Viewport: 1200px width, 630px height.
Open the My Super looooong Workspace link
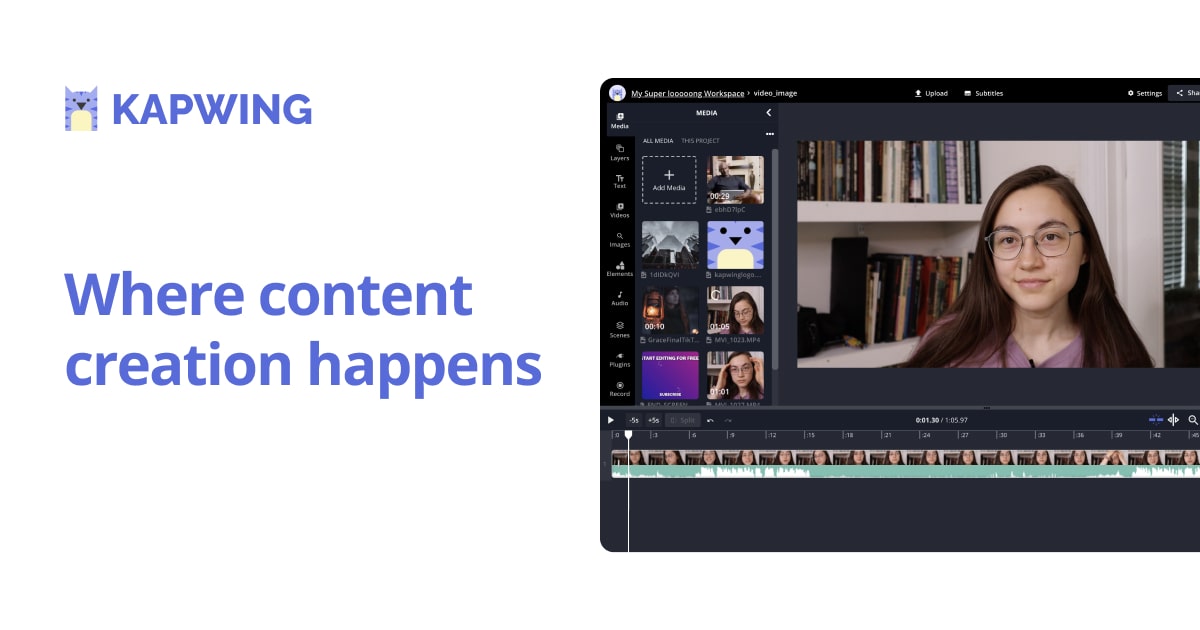tap(687, 93)
